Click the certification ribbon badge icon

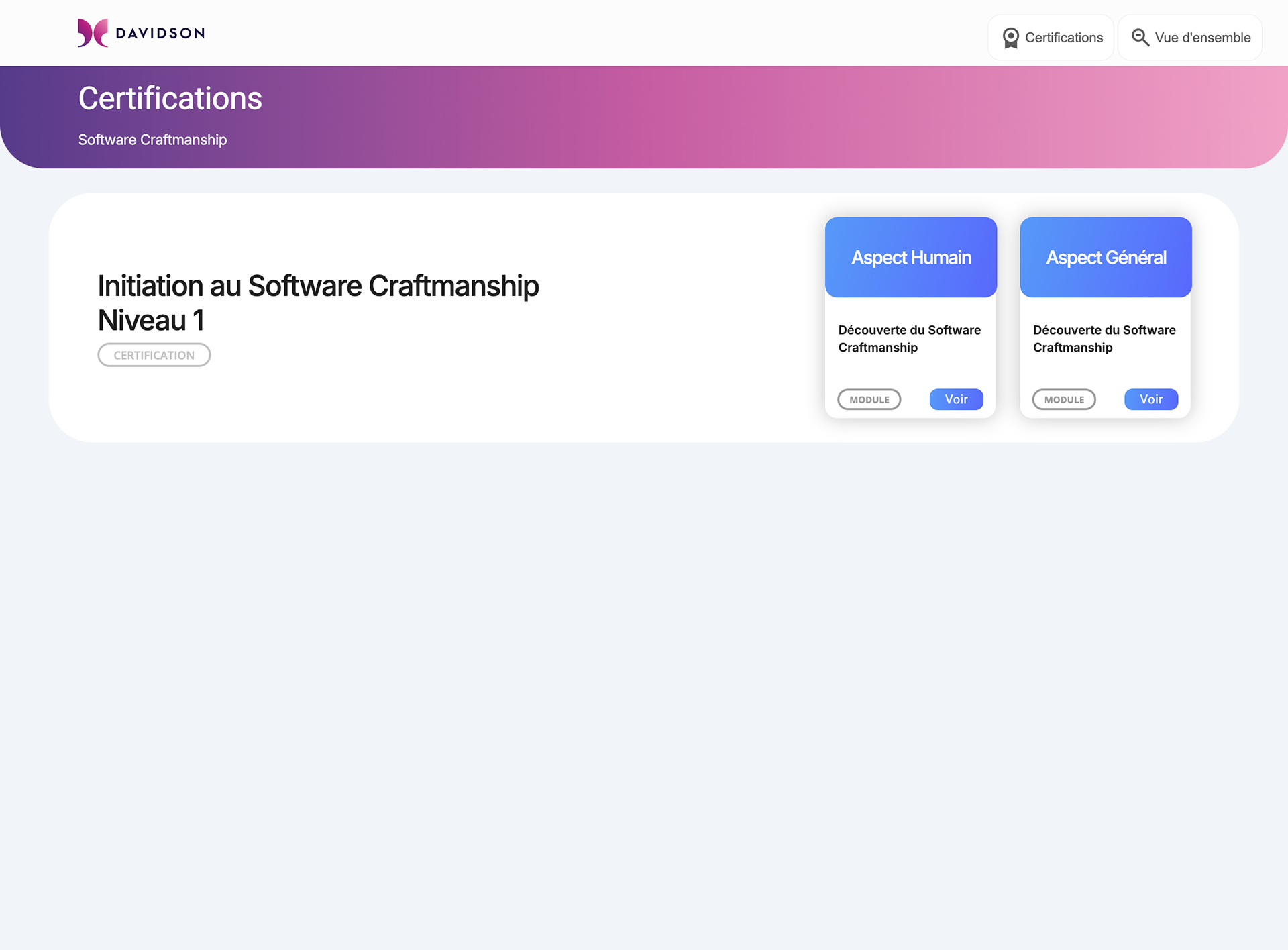[1010, 38]
